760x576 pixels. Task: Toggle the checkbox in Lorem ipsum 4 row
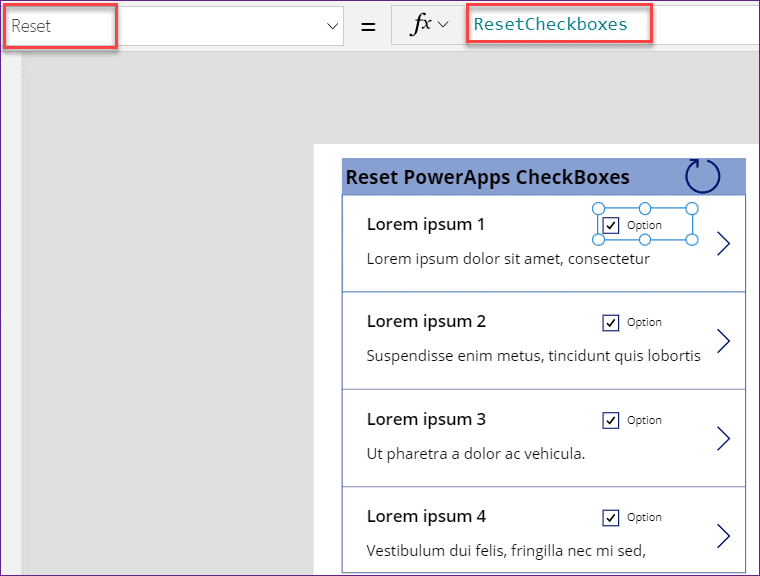(x=610, y=517)
